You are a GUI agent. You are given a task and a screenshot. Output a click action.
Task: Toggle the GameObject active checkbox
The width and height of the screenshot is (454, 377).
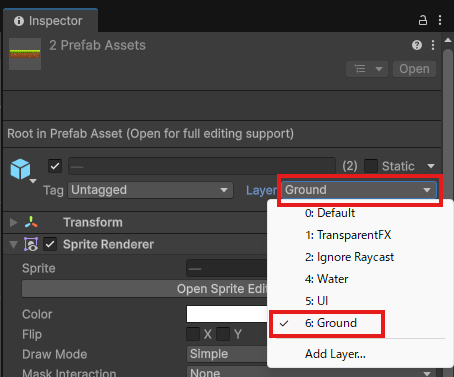pos(55,166)
